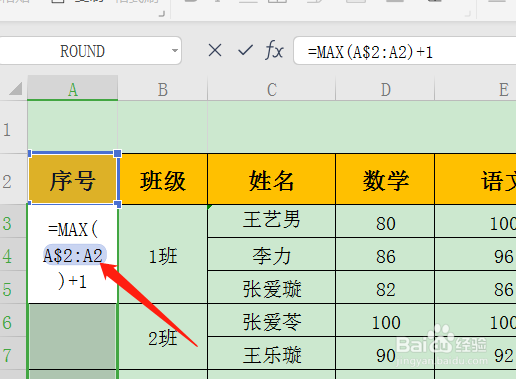Select column B header
Image resolution: width=516 pixels, height=379 pixels.
163,88
